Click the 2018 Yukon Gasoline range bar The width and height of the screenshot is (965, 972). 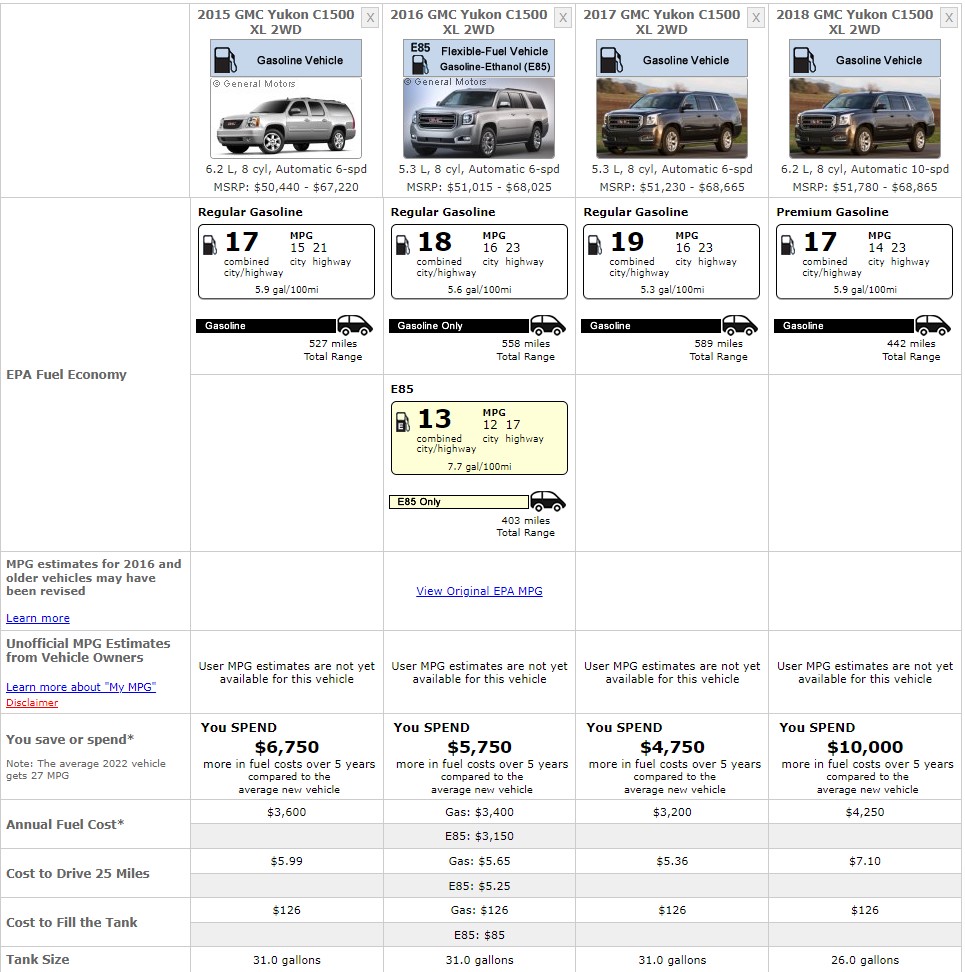pos(845,325)
